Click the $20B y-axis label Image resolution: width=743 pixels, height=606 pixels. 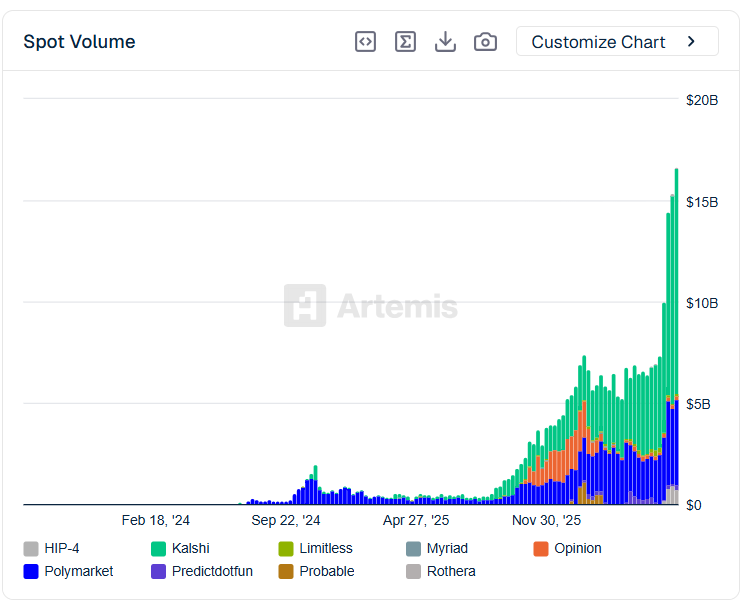click(702, 100)
